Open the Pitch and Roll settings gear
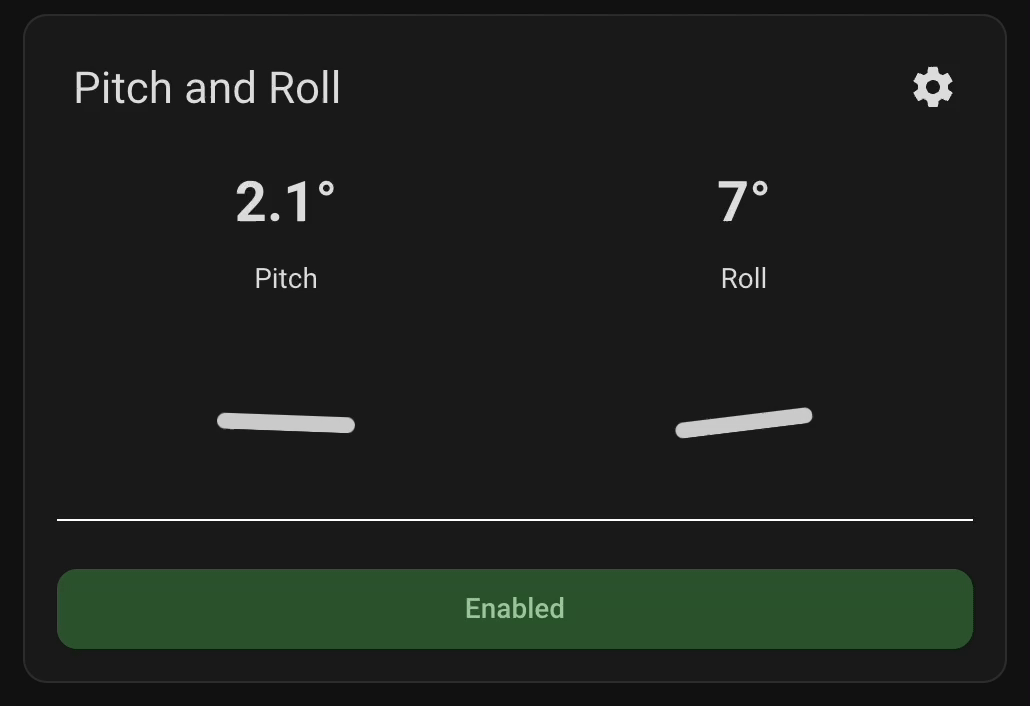The height and width of the screenshot is (706, 1030). click(933, 88)
